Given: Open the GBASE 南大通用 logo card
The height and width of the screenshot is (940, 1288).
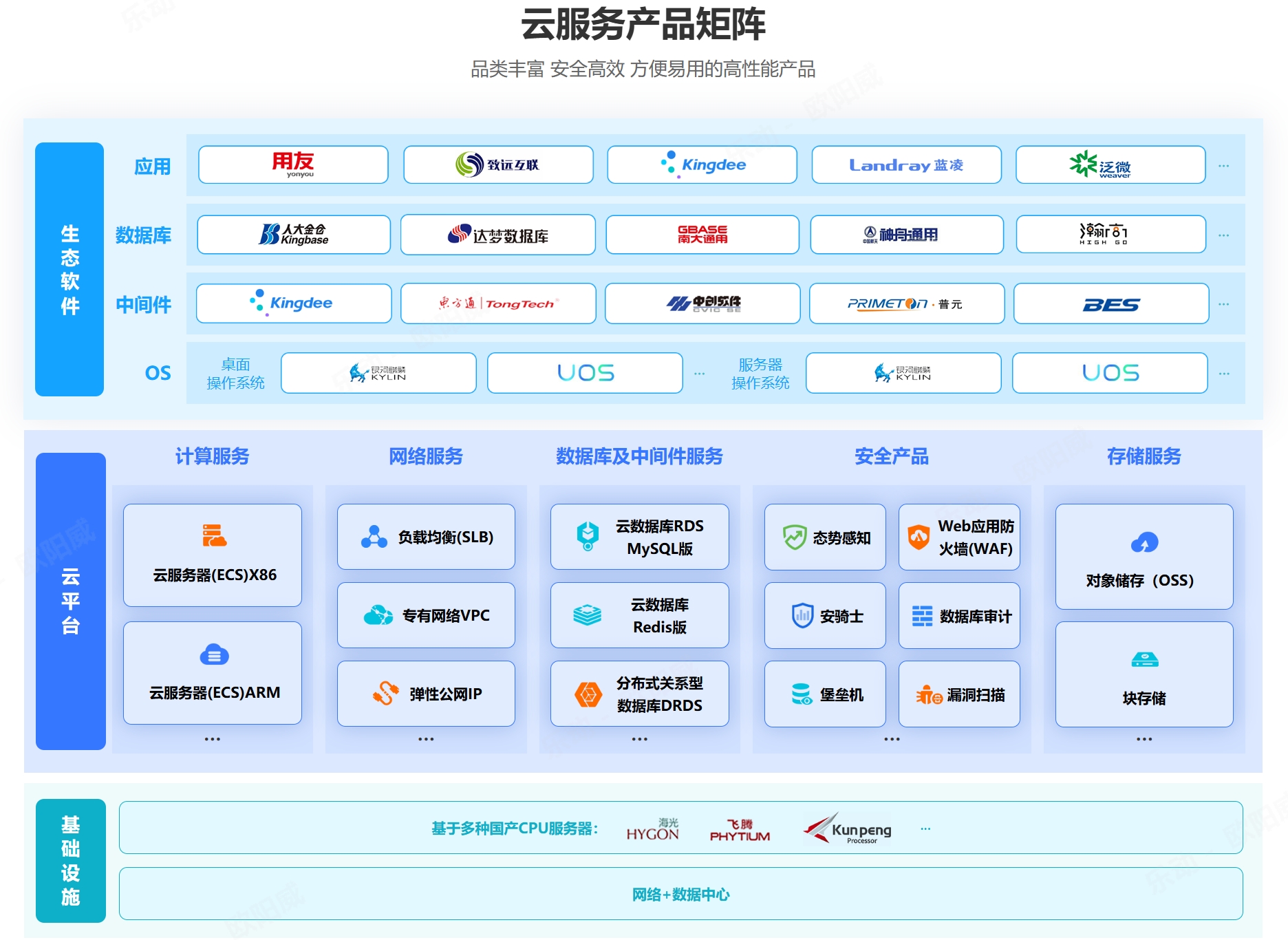Looking at the screenshot, I should [x=702, y=235].
